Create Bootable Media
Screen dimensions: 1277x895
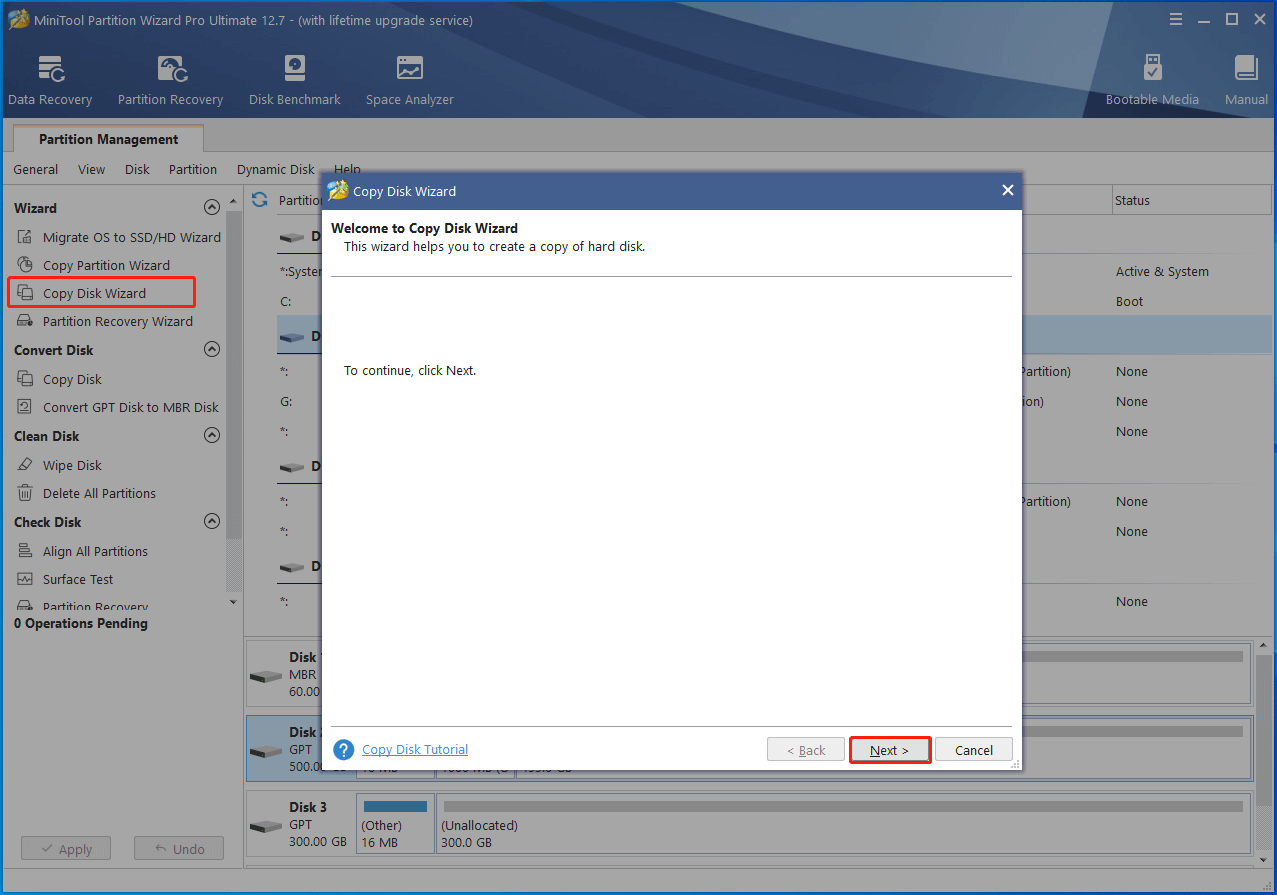click(1152, 78)
